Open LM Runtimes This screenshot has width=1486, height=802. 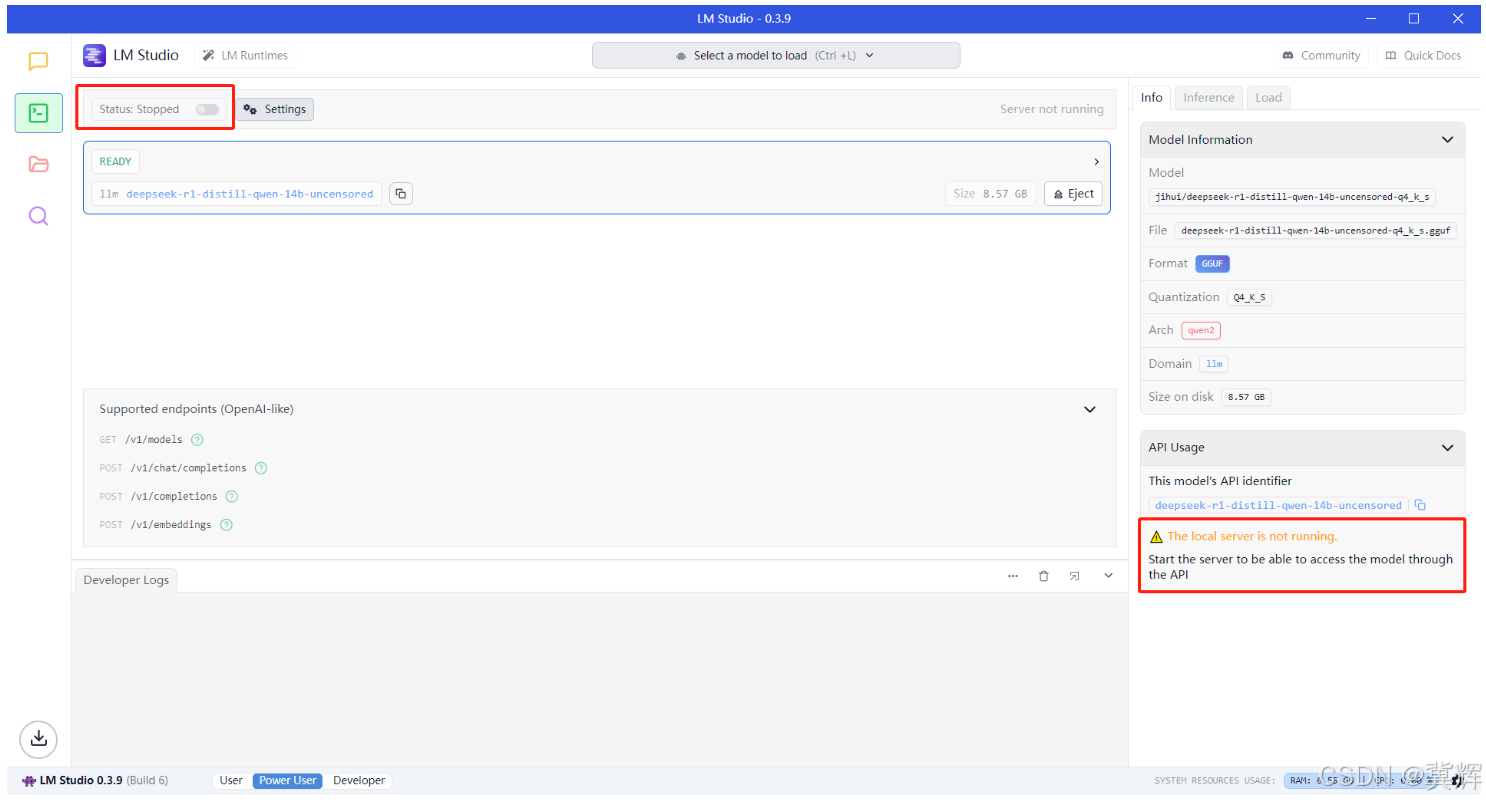pyautogui.click(x=245, y=56)
